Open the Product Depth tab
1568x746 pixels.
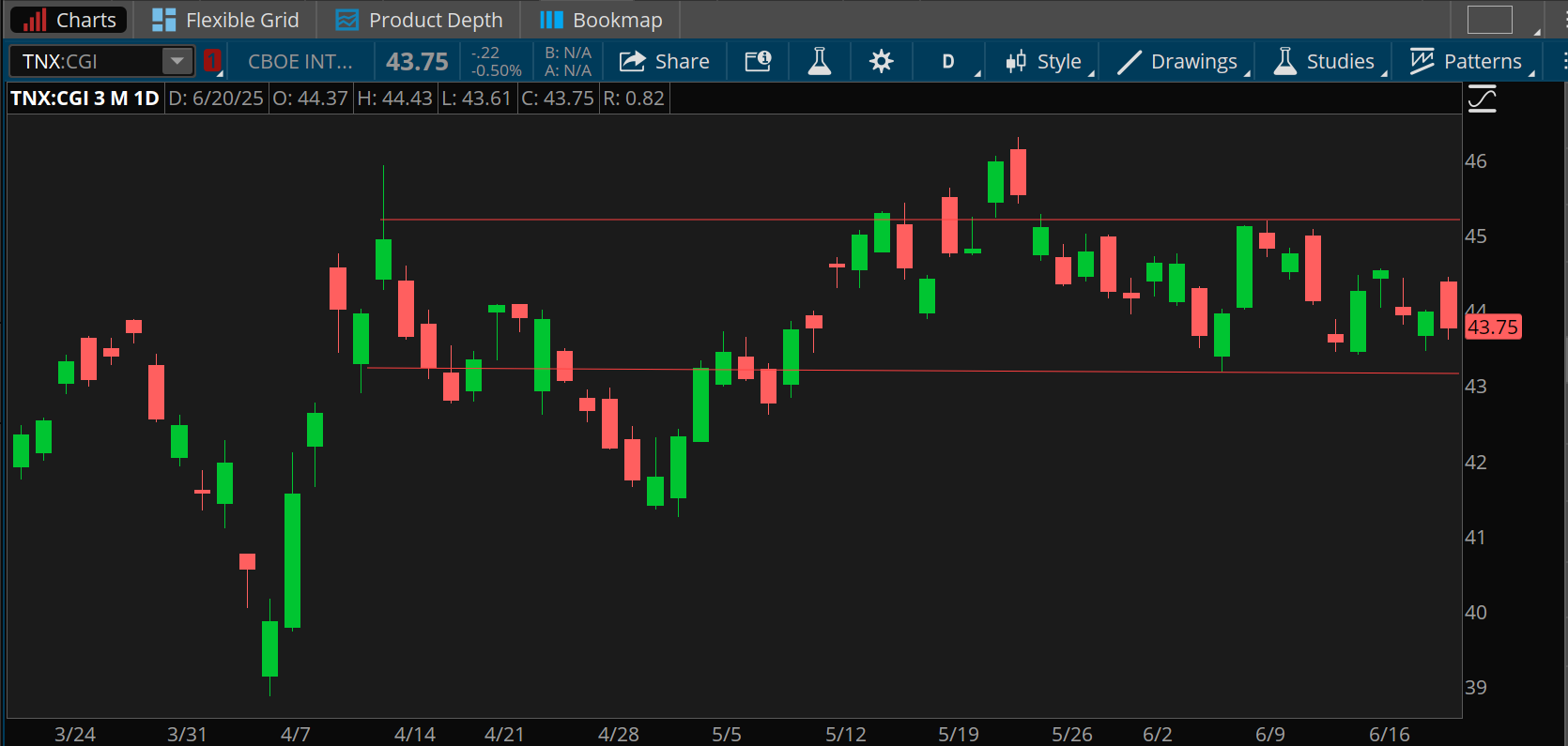419,20
